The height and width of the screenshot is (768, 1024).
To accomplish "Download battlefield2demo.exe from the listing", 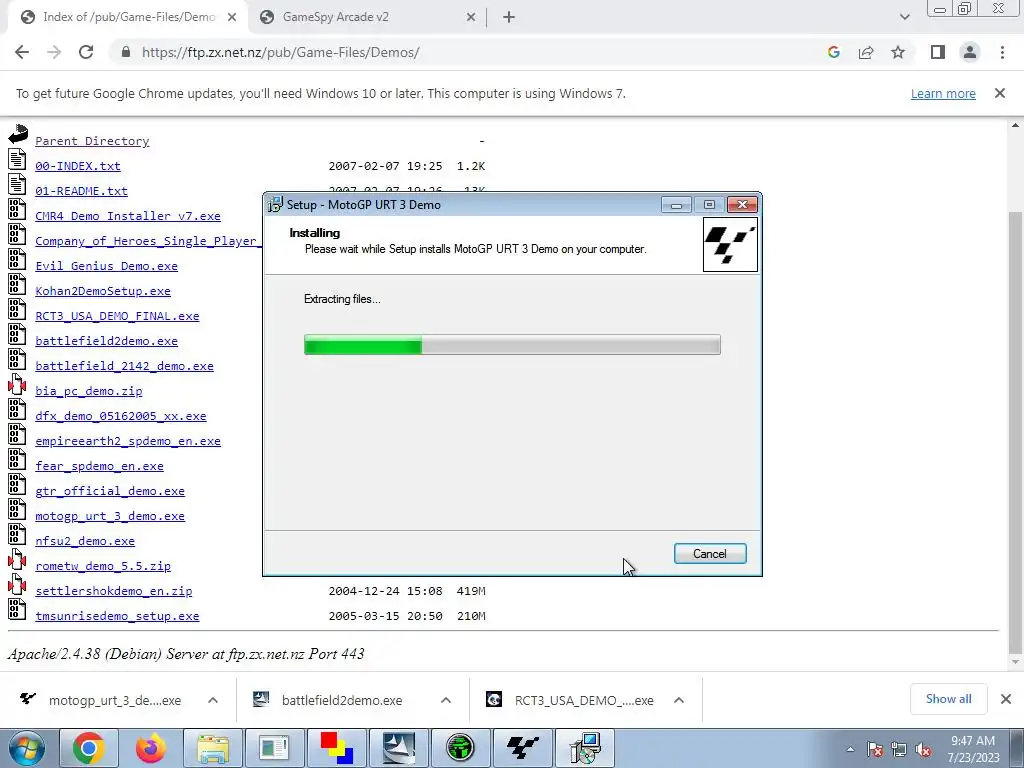I will tap(106, 341).
